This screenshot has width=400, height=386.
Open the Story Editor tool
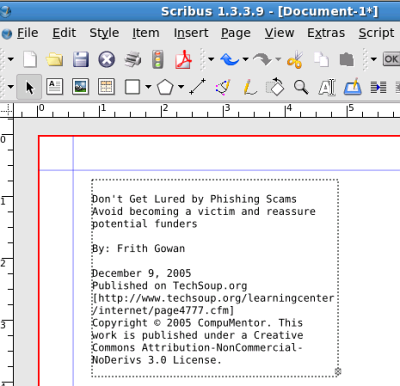click(353, 87)
